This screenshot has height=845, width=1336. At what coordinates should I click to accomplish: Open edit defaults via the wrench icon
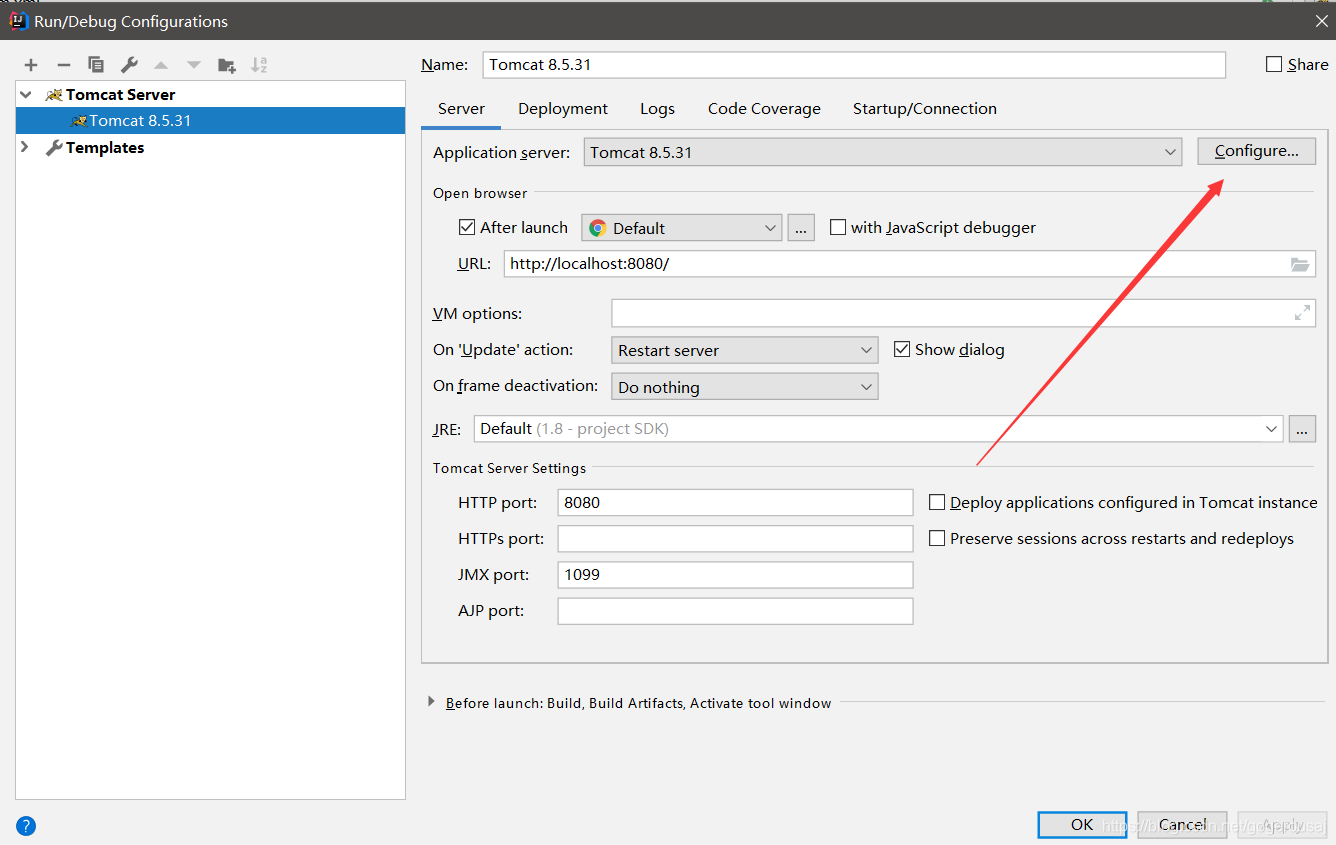(129, 65)
